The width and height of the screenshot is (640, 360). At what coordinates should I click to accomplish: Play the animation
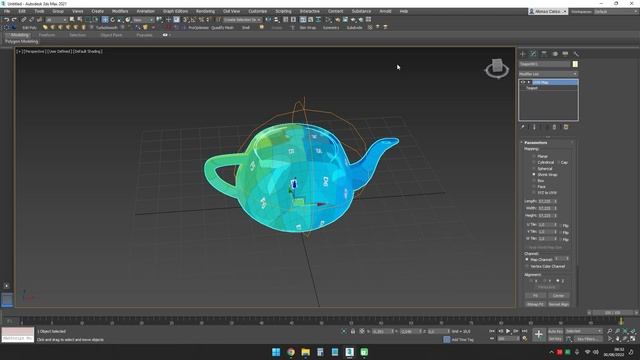508,331
